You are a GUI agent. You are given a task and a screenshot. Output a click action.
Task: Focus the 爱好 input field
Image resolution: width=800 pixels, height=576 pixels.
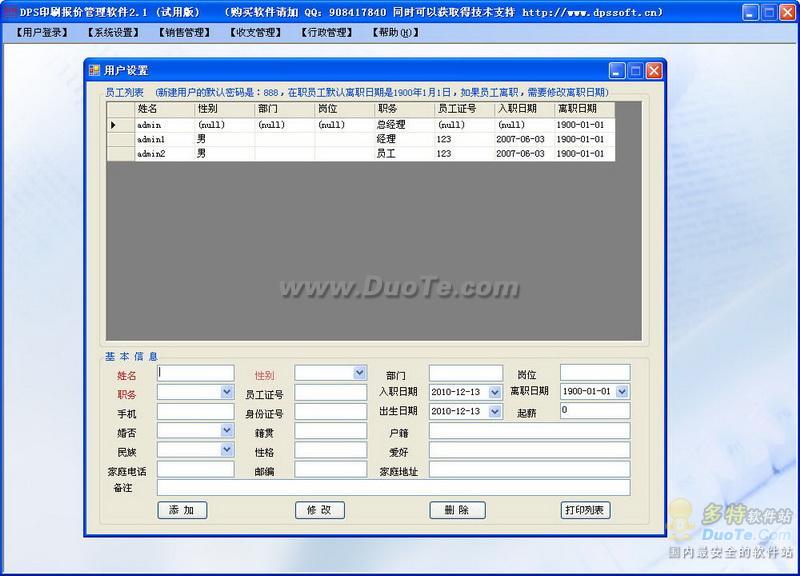(530, 450)
